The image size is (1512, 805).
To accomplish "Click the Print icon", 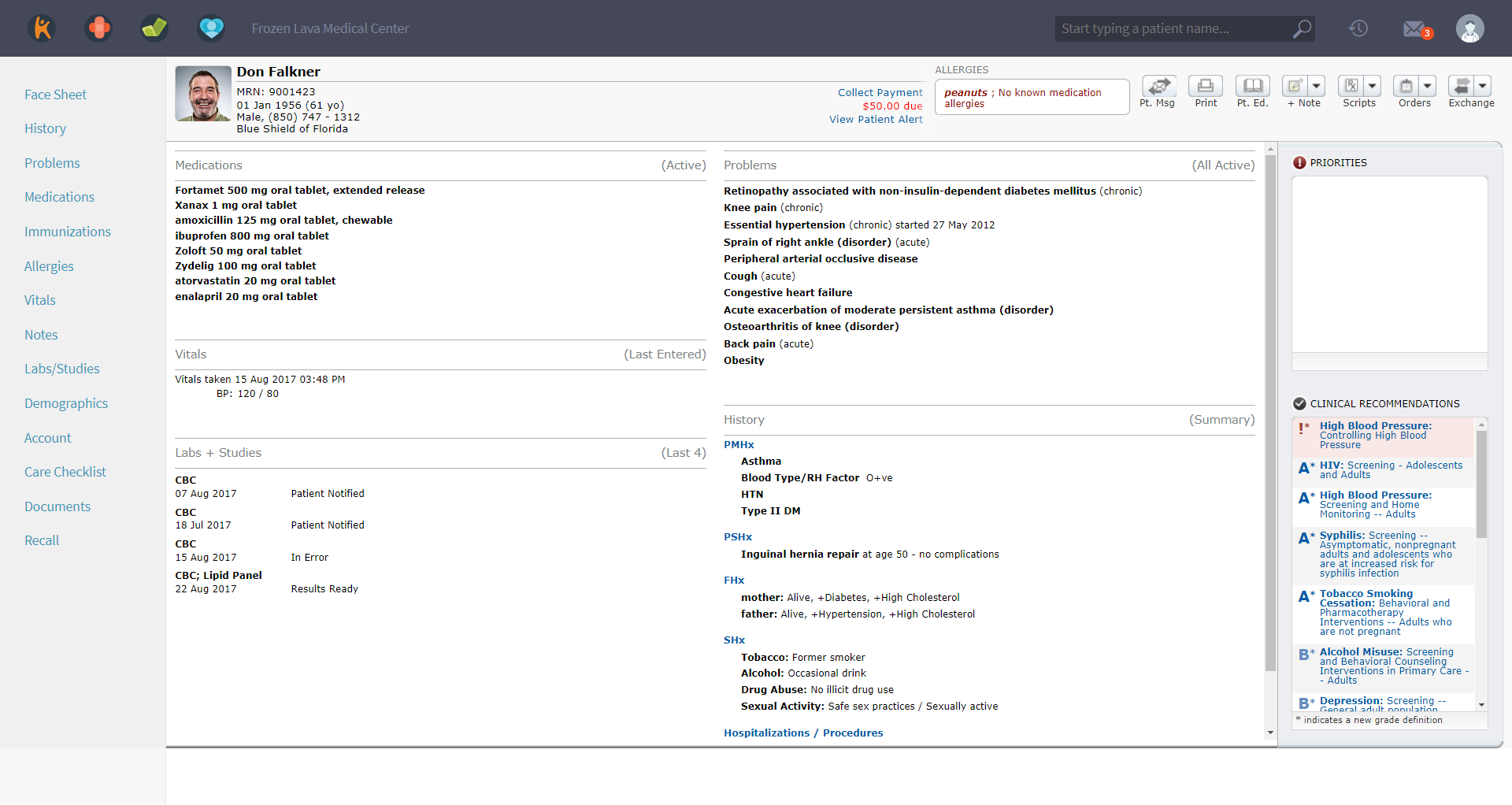I will [x=1206, y=86].
